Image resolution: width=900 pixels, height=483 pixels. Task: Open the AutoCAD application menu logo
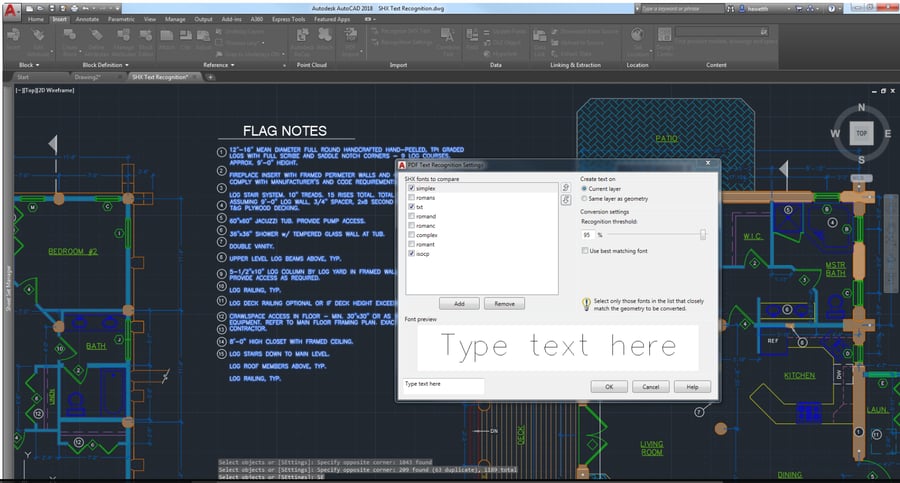point(11,10)
